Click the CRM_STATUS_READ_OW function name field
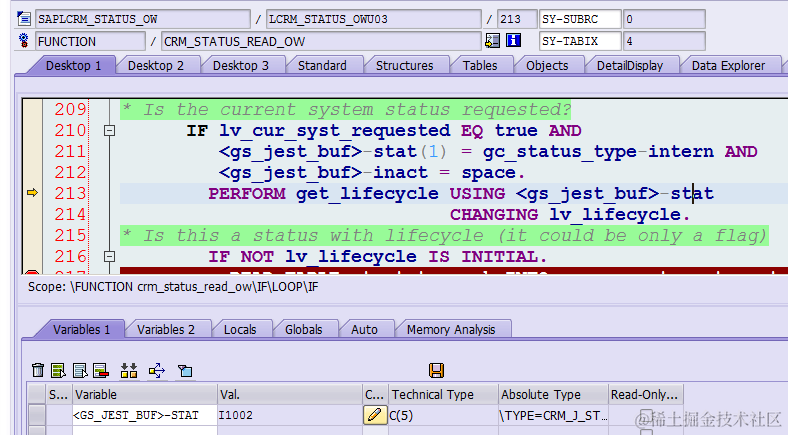This screenshot has width=788, height=435. coord(321,41)
